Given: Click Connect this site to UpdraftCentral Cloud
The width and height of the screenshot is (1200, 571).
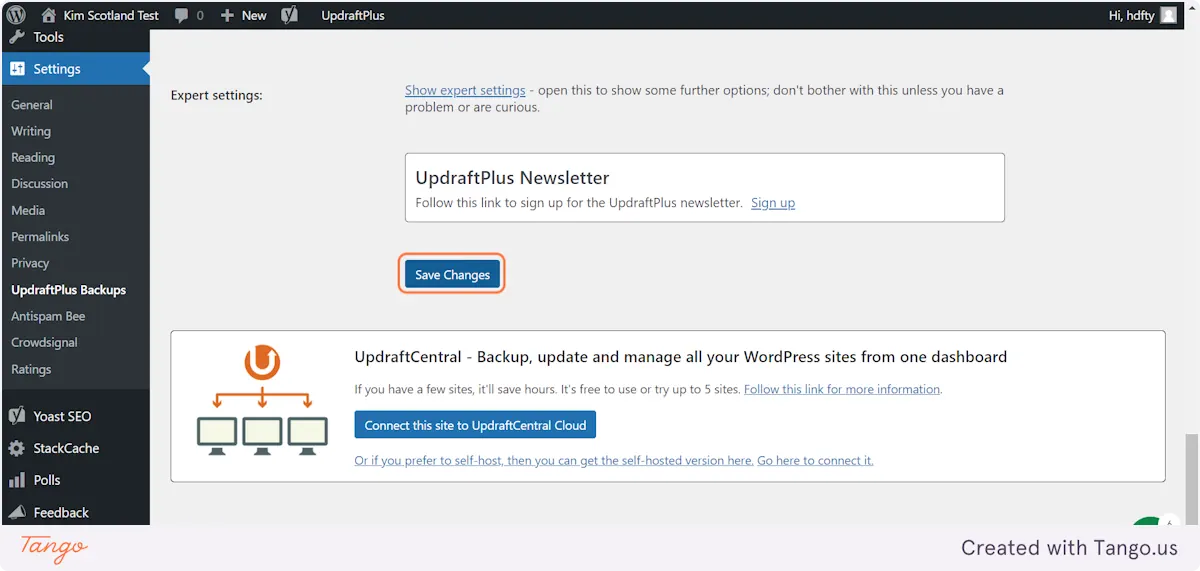Looking at the screenshot, I should (x=475, y=425).
